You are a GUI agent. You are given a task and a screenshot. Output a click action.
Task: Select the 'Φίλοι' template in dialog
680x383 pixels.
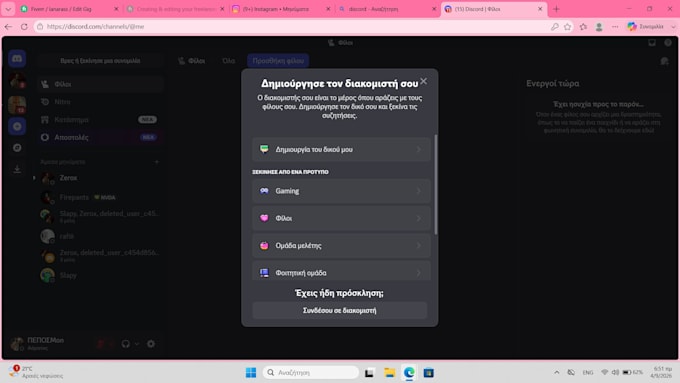point(341,218)
